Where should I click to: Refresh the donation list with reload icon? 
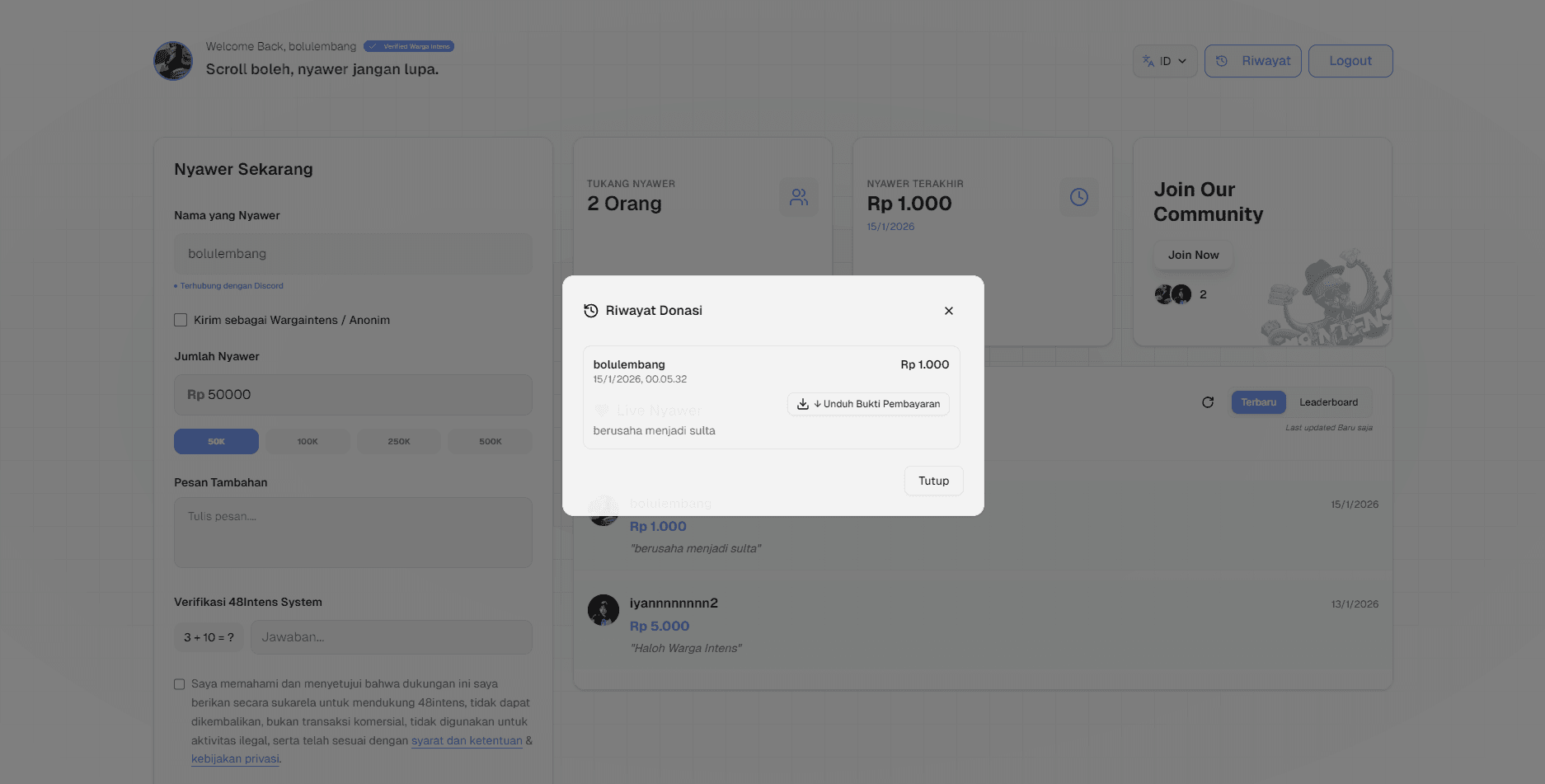[x=1207, y=402]
